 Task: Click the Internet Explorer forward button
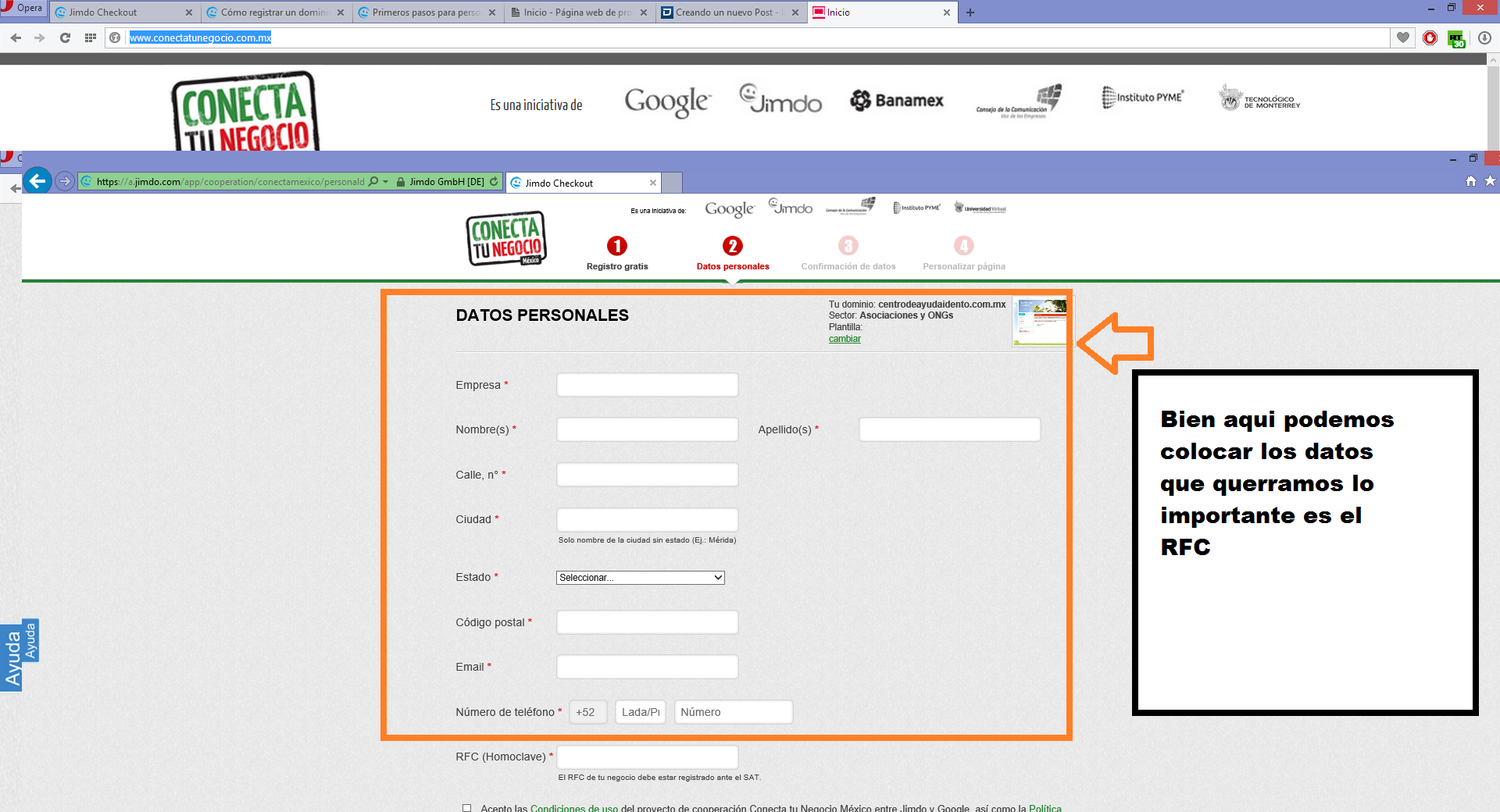65,181
